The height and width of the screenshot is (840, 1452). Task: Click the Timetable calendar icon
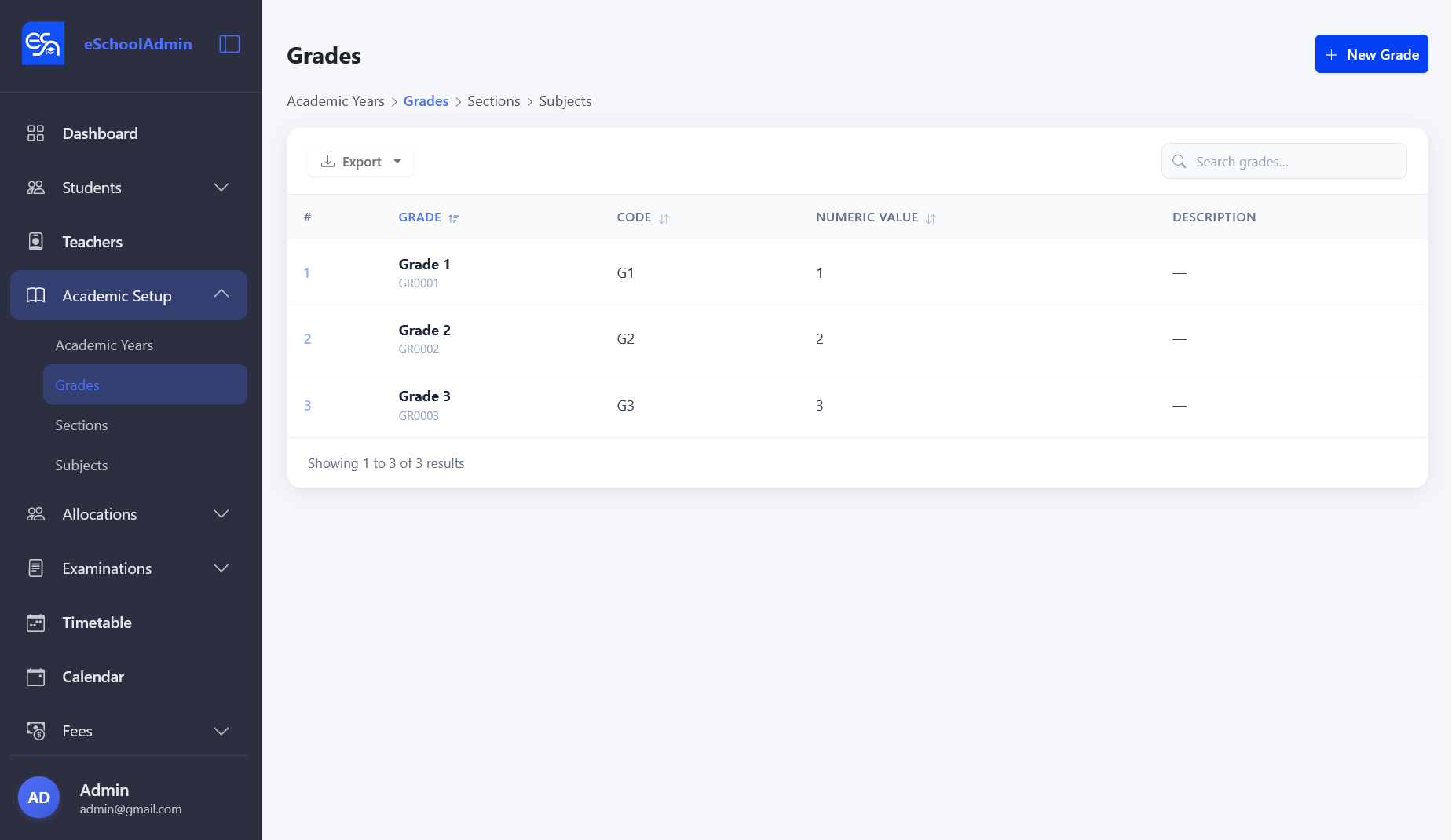[x=35, y=623]
